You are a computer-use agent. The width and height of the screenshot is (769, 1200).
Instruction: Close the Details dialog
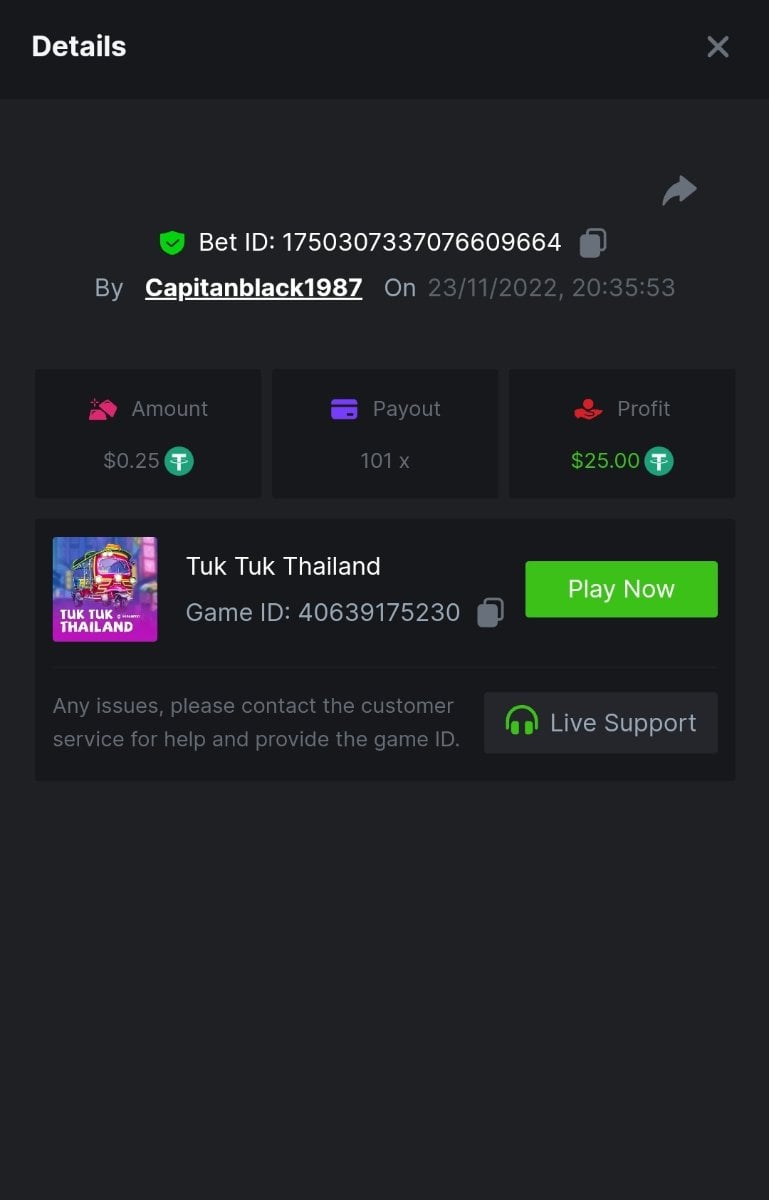pyautogui.click(x=718, y=47)
